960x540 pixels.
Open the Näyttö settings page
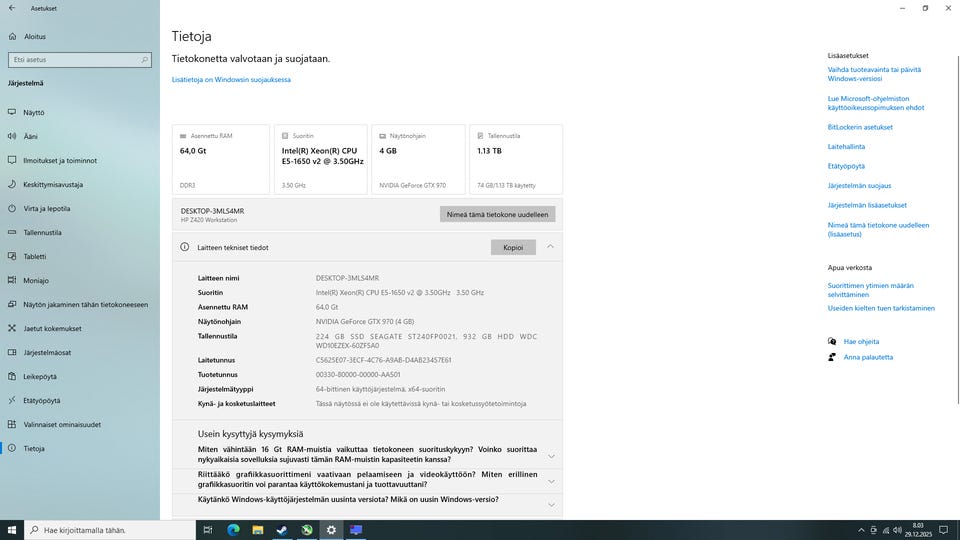click(x=34, y=113)
